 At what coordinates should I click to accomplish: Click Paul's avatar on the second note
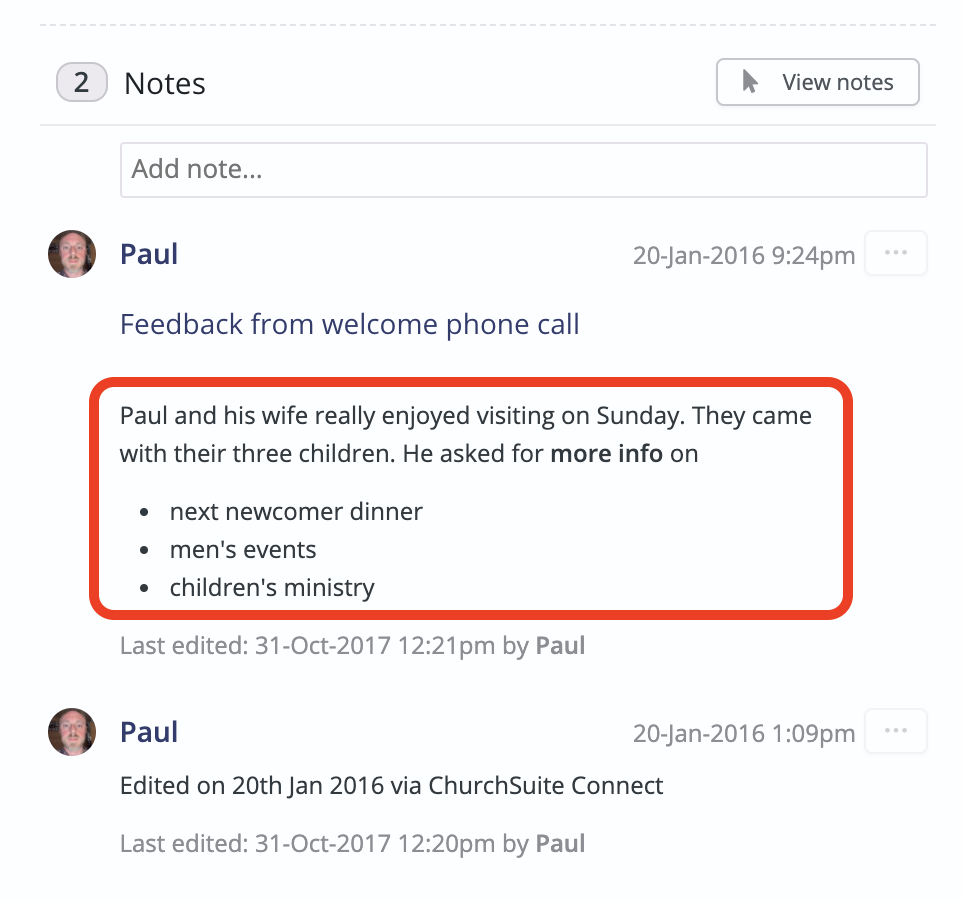point(71,732)
